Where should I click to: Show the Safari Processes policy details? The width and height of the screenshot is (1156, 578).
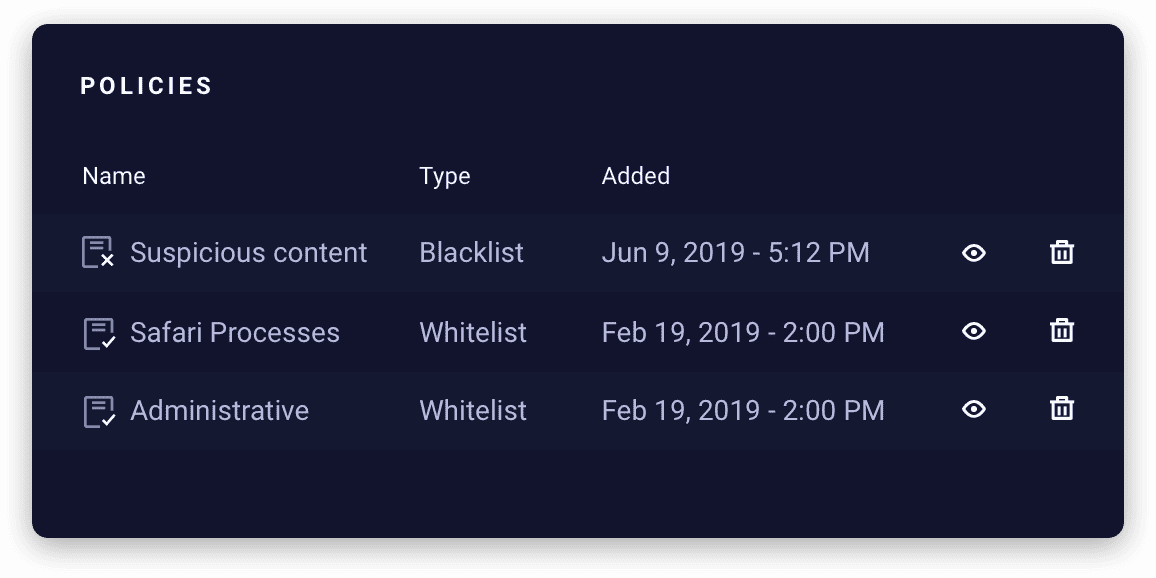pos(973,331)
